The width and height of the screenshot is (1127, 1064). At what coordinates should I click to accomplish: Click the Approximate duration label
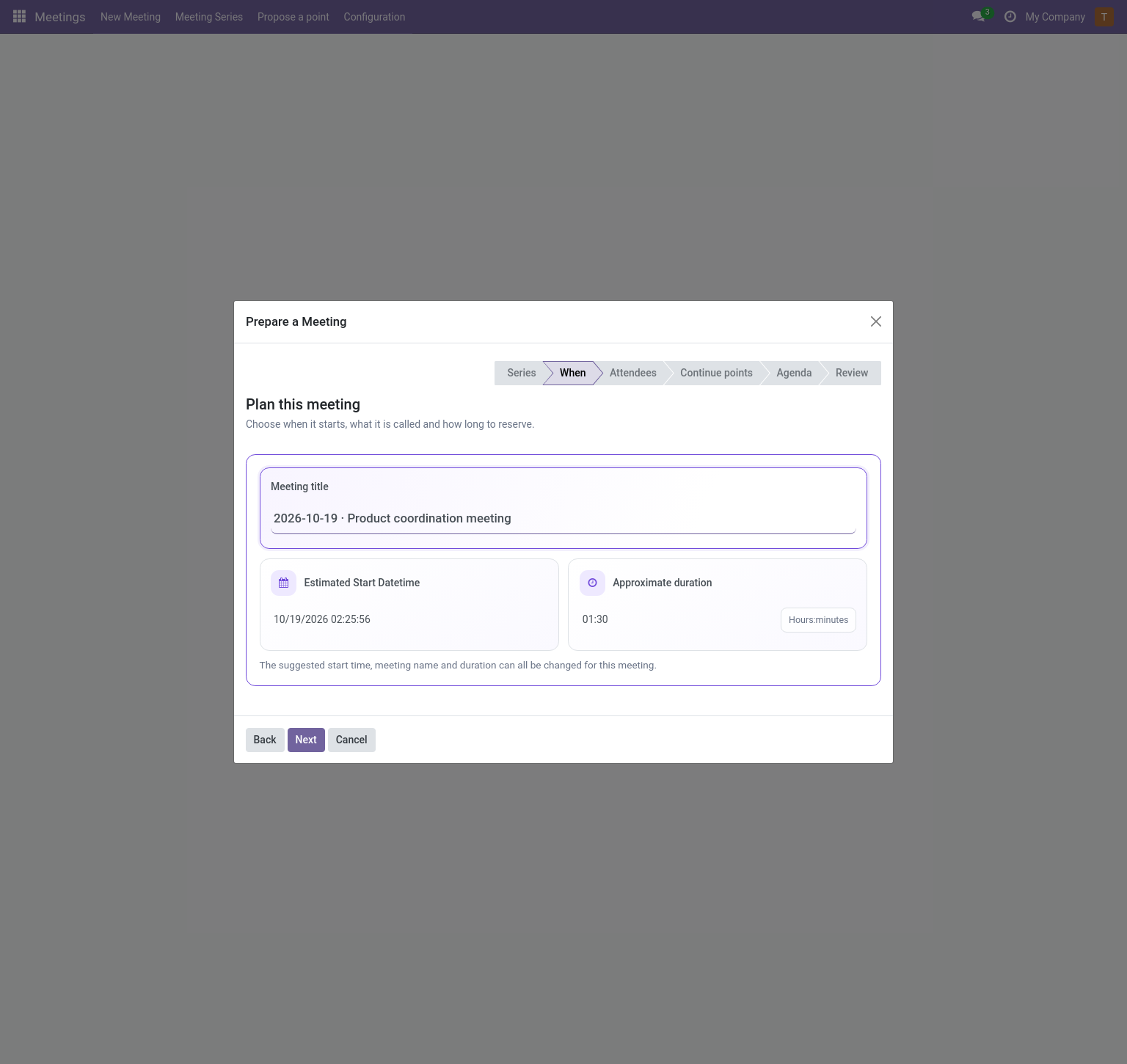point(663,583)
